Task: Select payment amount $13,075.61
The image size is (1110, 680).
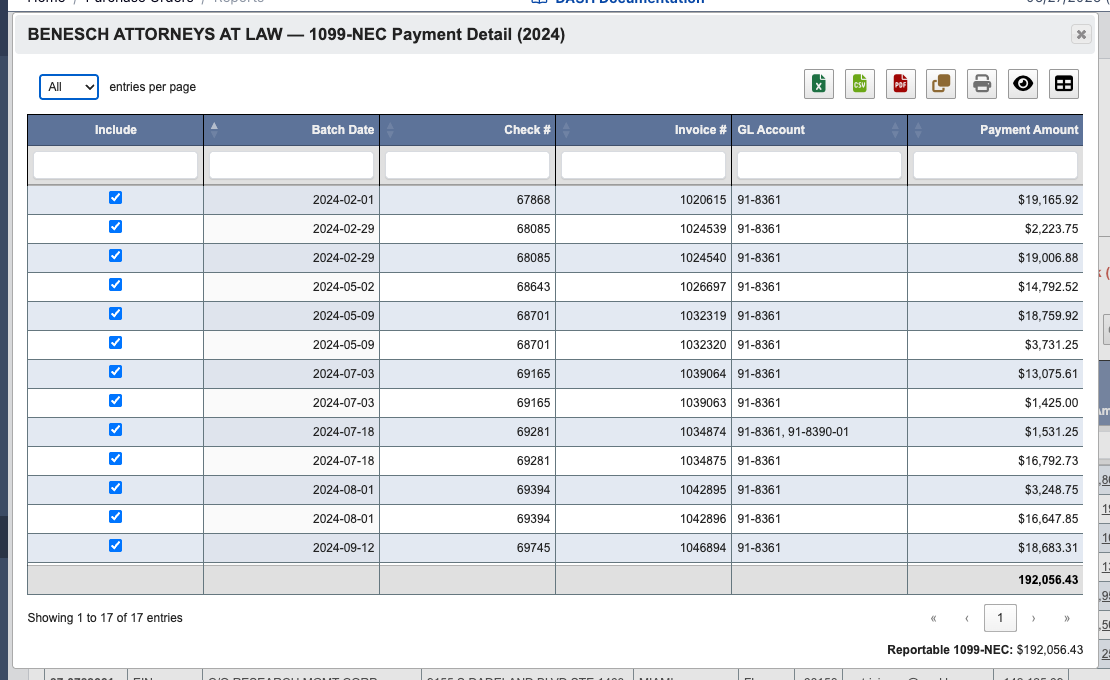Action: (995, 374)
